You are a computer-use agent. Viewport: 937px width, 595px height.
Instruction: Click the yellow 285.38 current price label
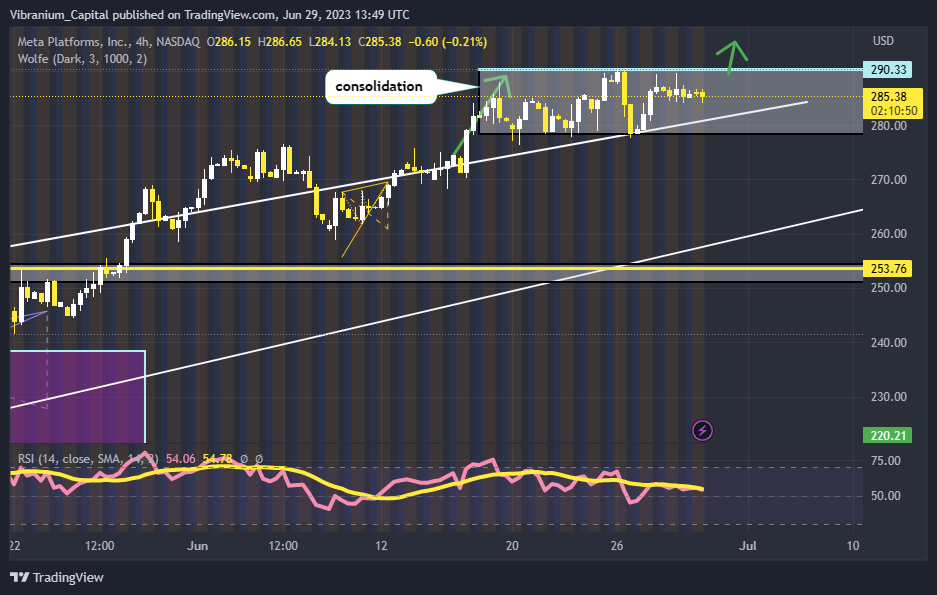889,96
